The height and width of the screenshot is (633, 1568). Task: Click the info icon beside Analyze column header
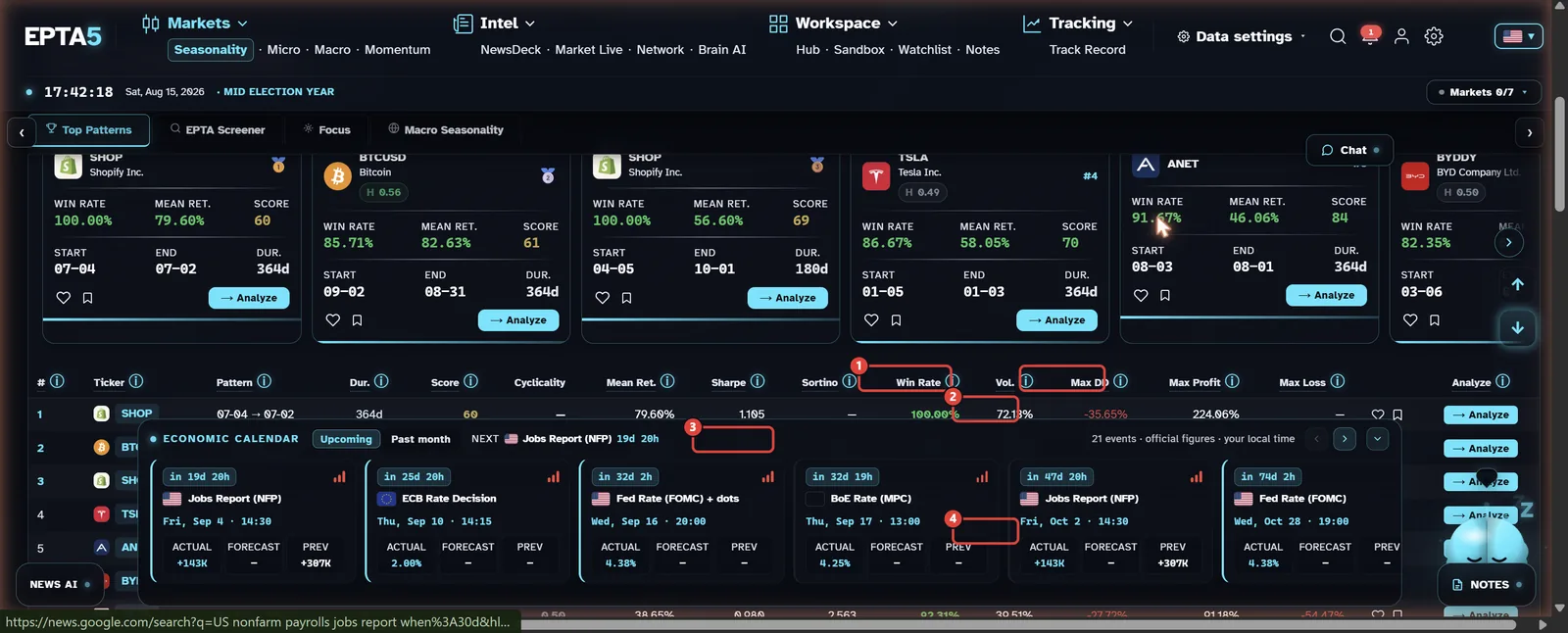pyautogui.click(x=1503, y=381)
